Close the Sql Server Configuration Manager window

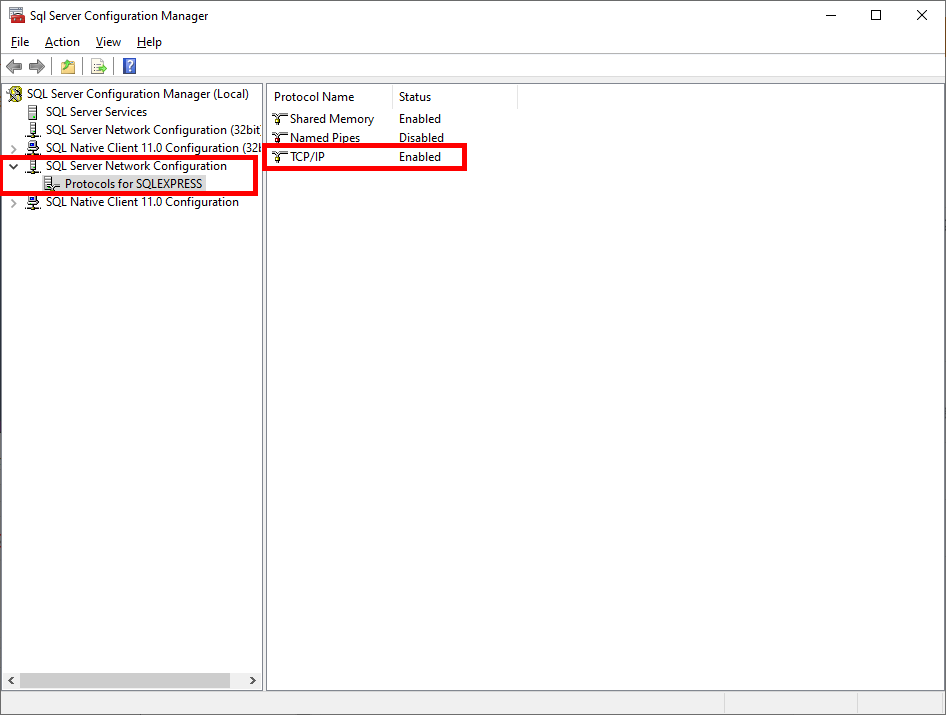pyautogui.click(x=922, y=16)
